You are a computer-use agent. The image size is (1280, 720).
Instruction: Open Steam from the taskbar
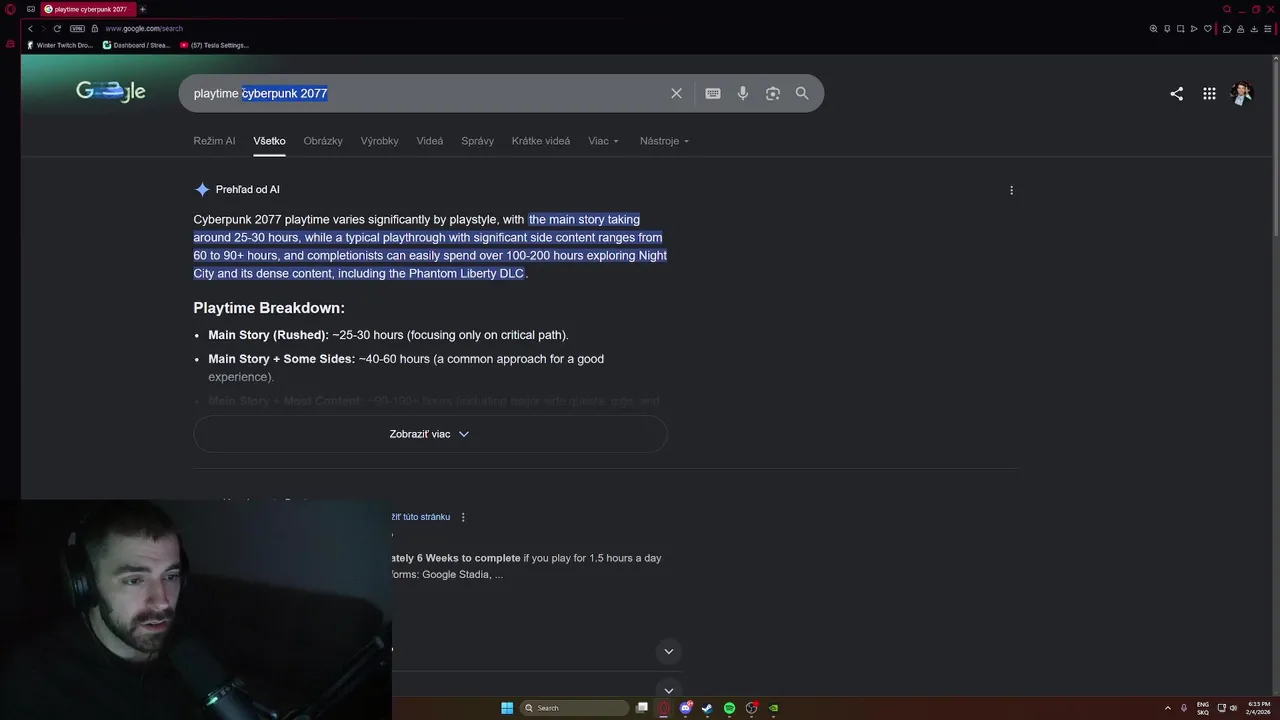707,708
